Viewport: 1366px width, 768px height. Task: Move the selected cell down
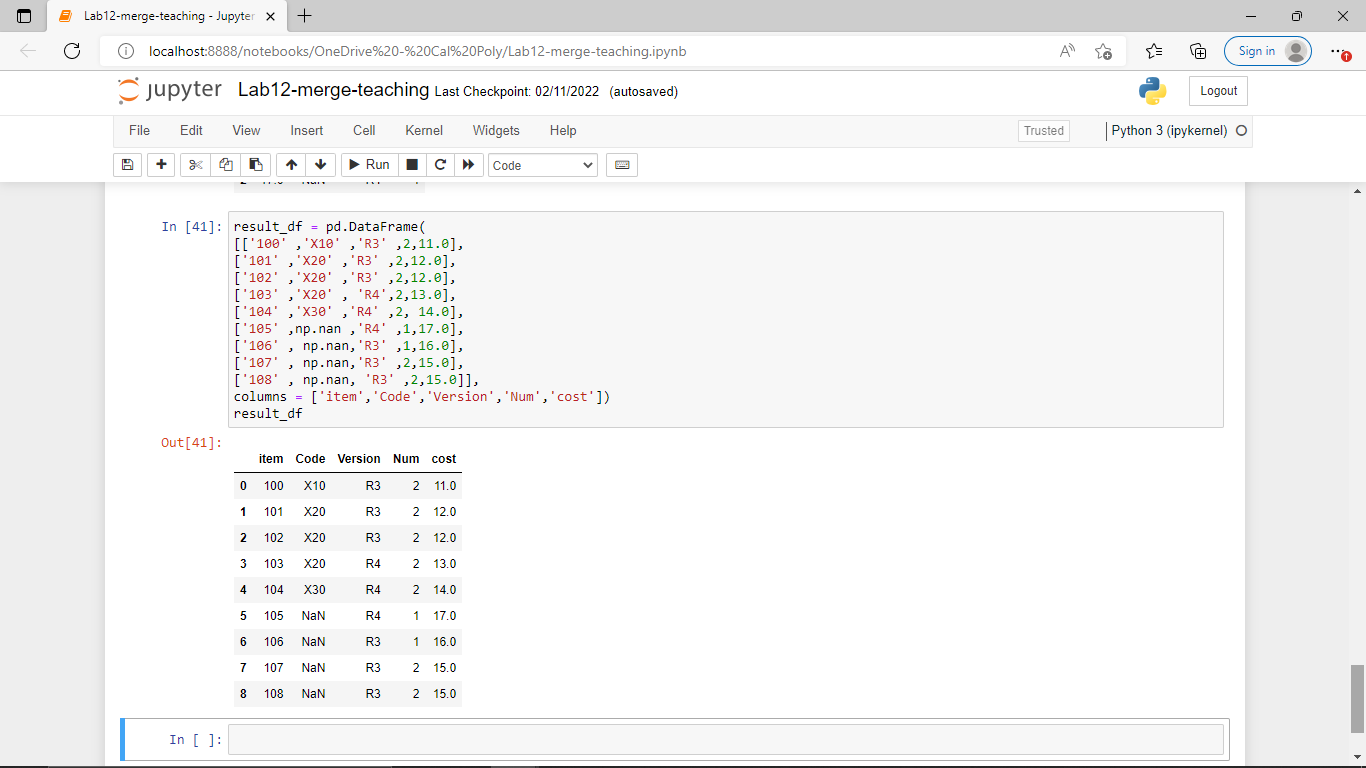[x=320, y=165]
